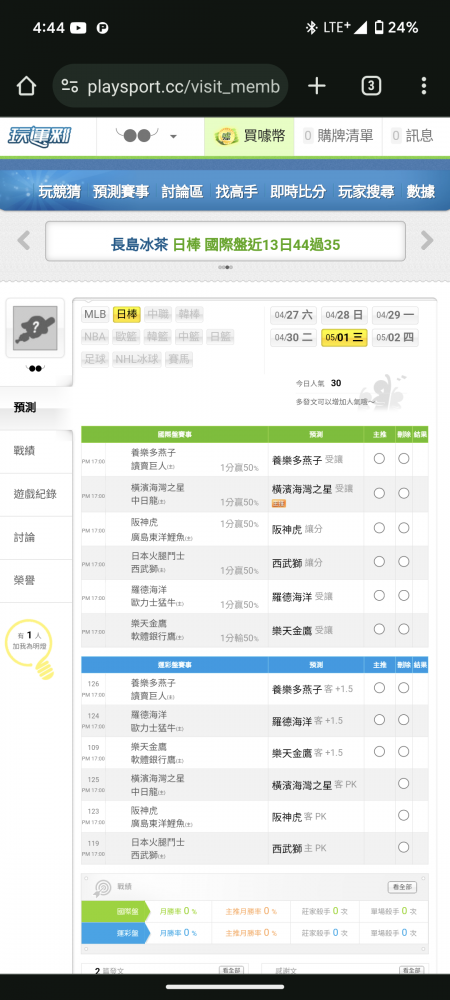Select 主推 for 國際盤 西武獅 row
This screenshot has width=450, height=1000.
click(379, 561)
